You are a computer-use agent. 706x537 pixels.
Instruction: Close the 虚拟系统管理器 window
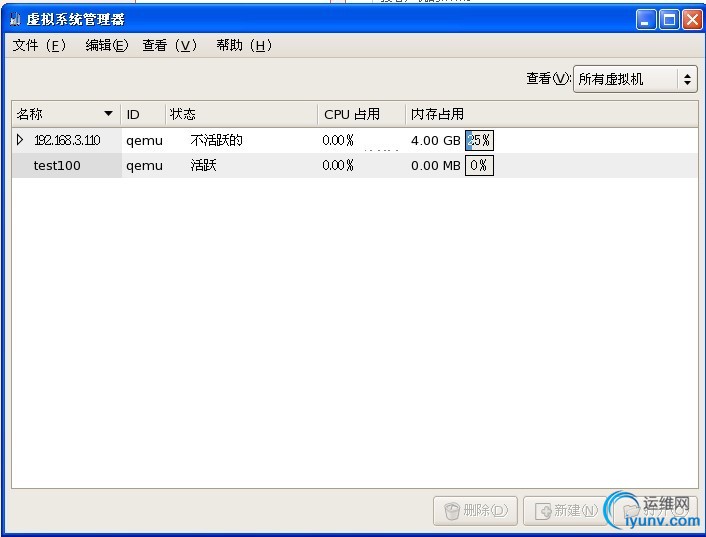coord(692,20)
